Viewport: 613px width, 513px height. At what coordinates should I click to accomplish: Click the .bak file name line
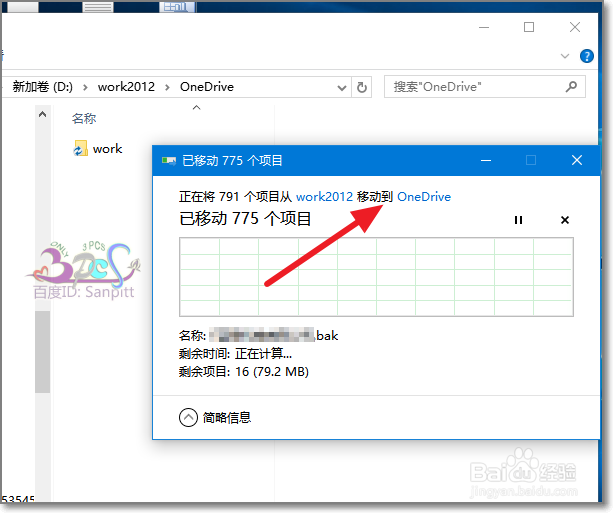258,335
